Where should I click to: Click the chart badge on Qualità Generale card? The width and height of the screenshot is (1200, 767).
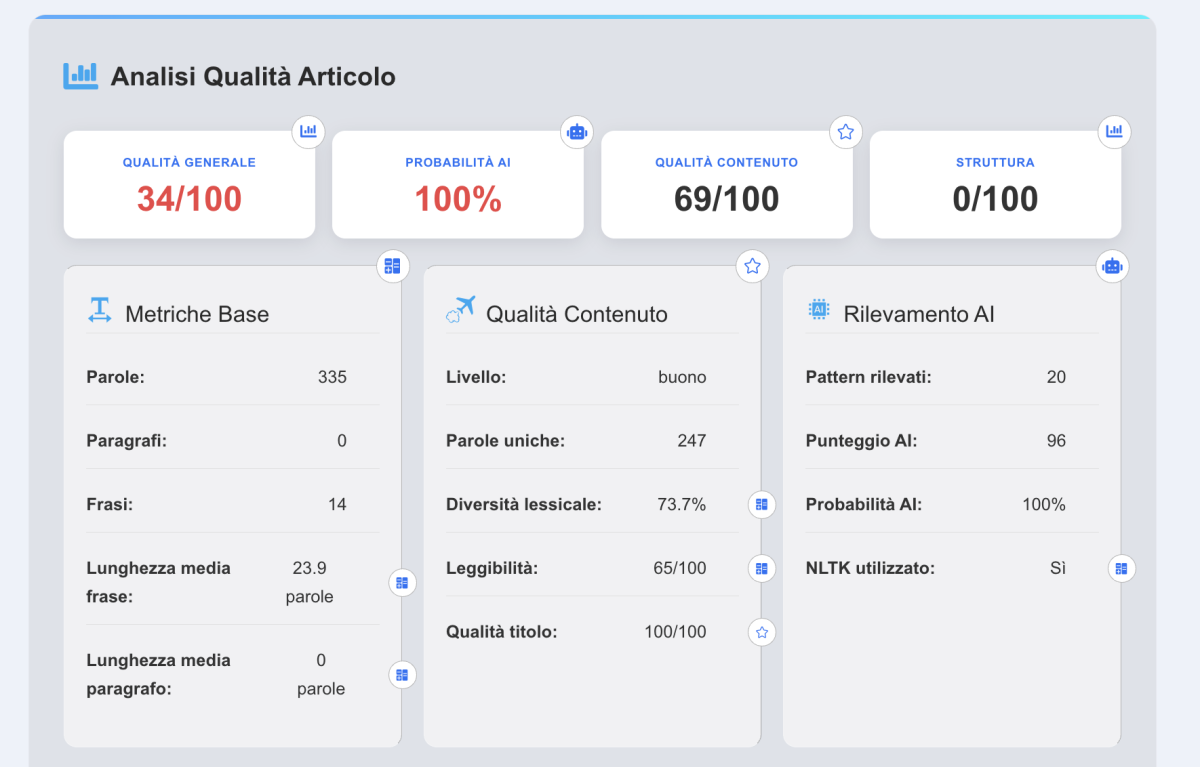point(308,131)
